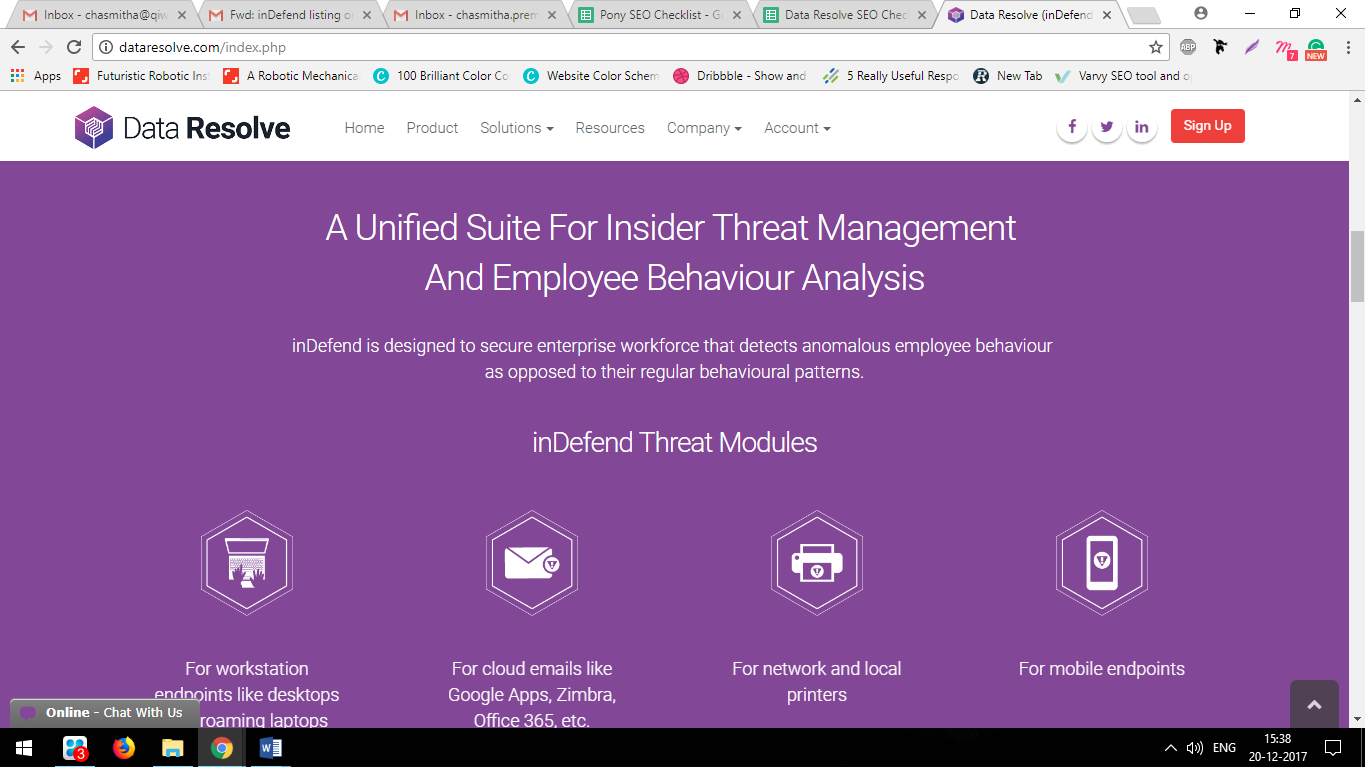1365x767 pixels.
Task: Switch to the Fwd: inDefend listing tab
Action: 290,15
